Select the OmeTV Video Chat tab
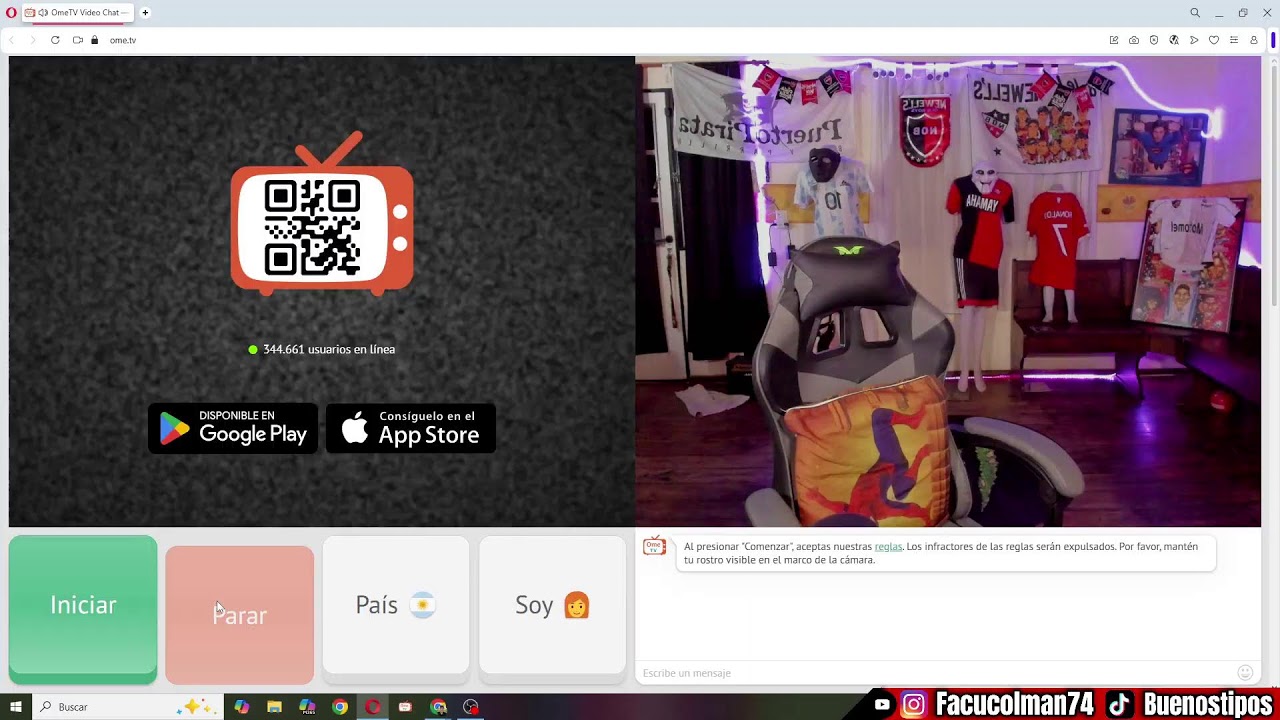This screenshot has width=1280, height=720. [79, 13]
